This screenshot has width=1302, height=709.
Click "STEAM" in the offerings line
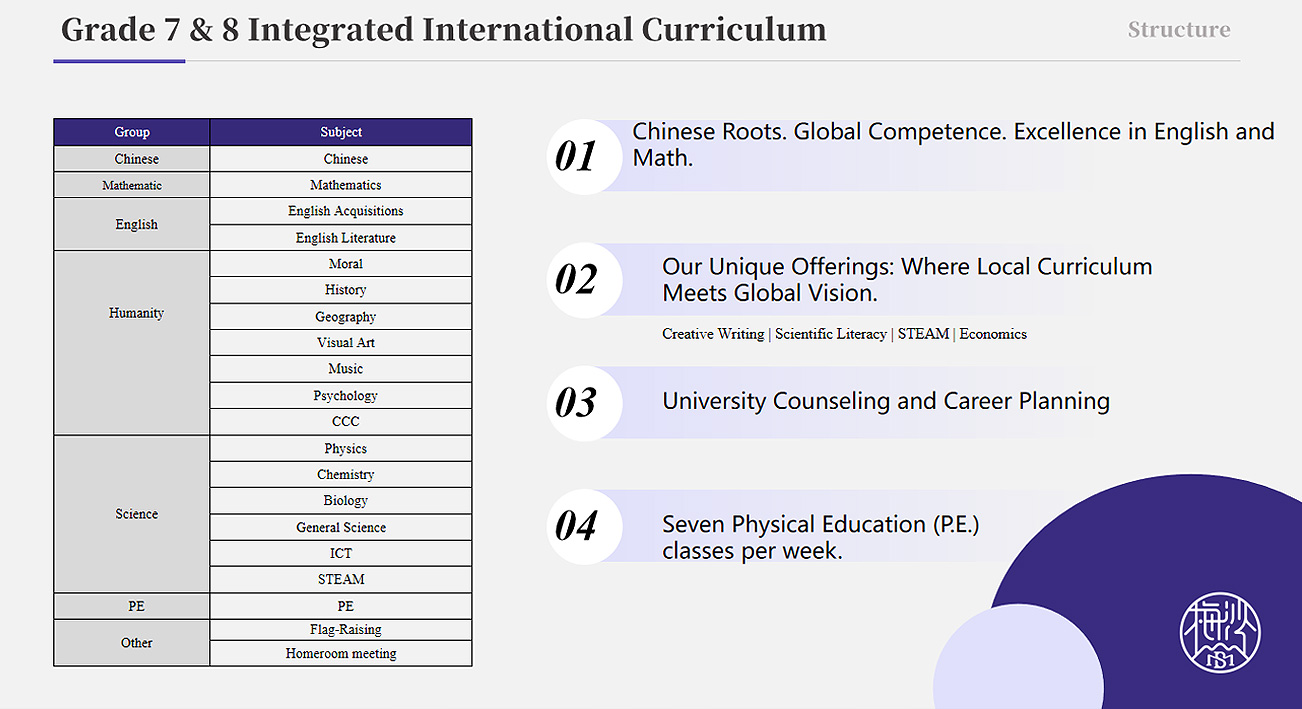coord(923,334)
